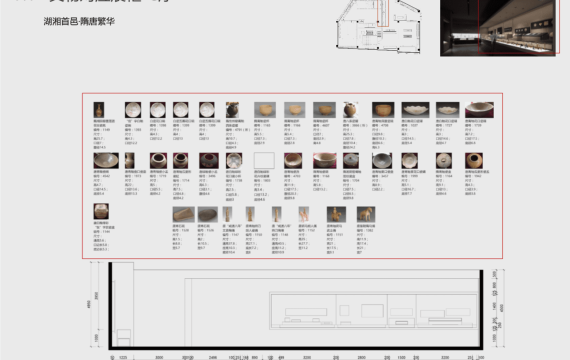The width and height of the screenshot is (570, 360).
Task: Select the 湖湘首邑·隋唐繁华 heading text
Action: click(x=79, y=21)
